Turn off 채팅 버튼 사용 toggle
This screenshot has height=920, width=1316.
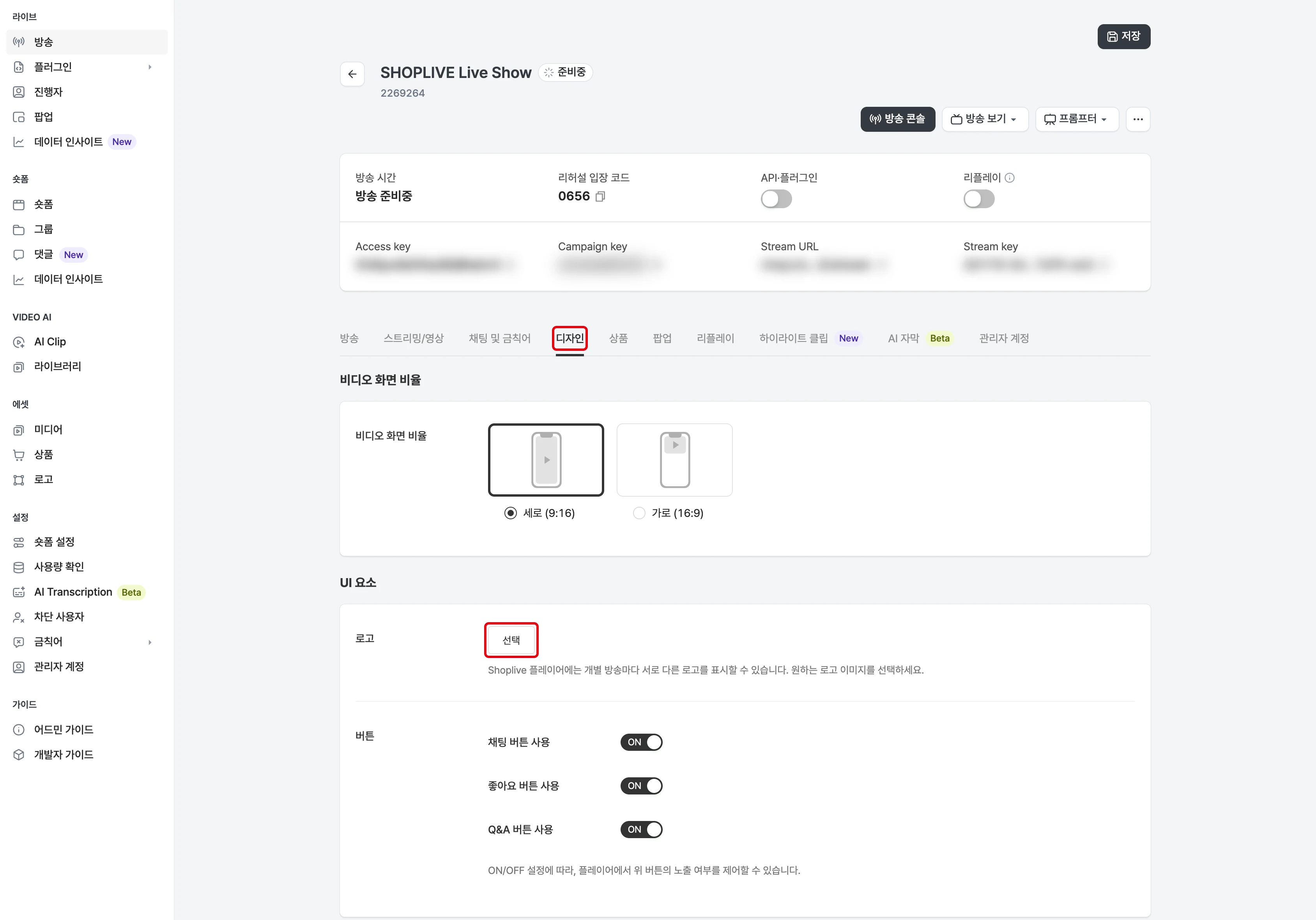coord(641,742)
